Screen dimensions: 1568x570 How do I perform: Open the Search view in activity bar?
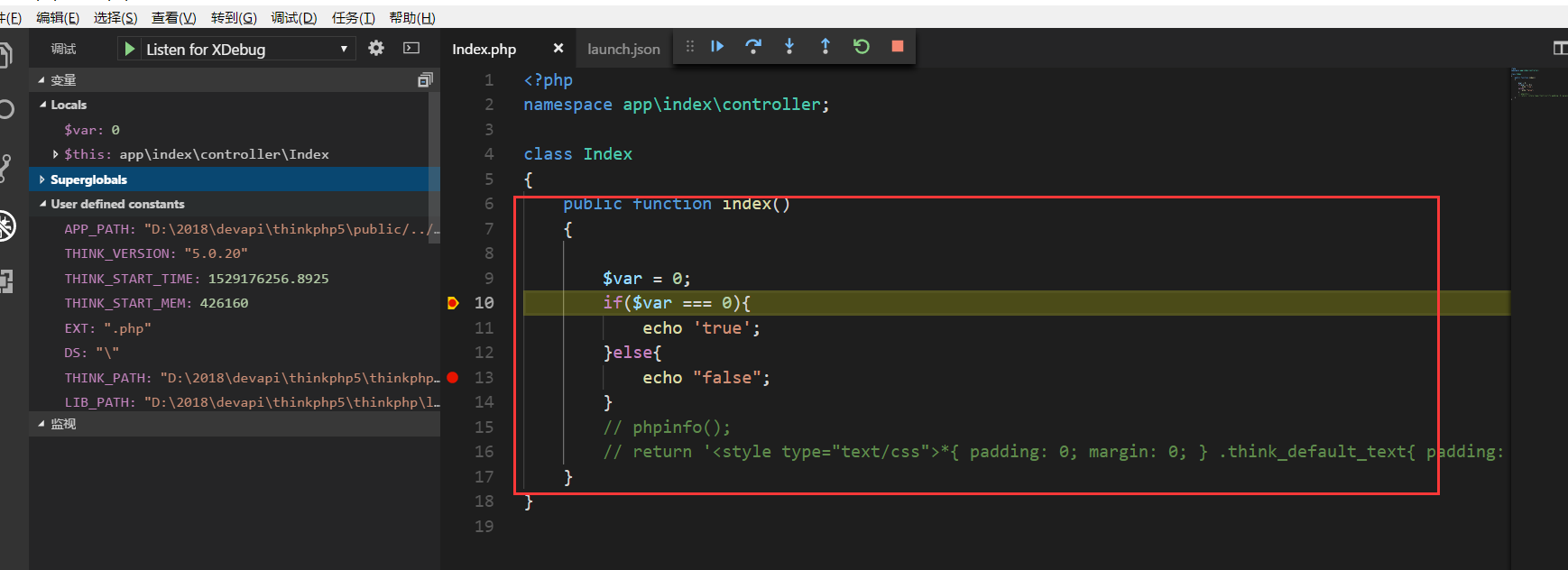point(5,110)
